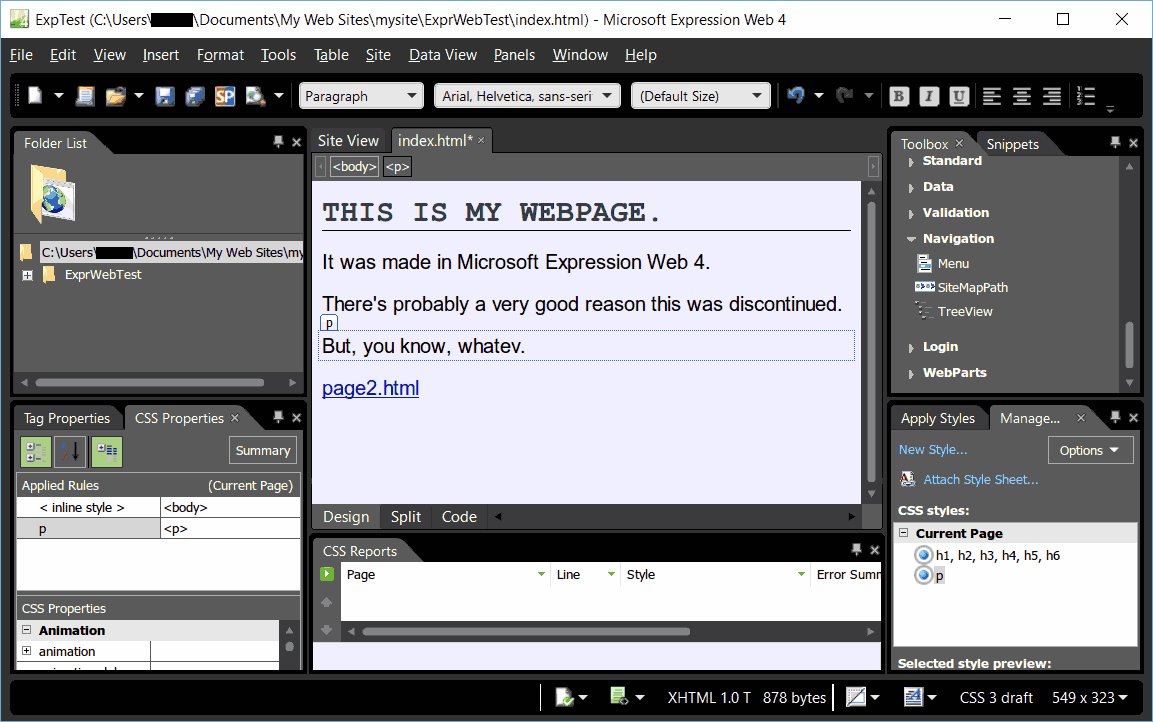Open the 549 x 323 page size dropdown
This screenshot has width=1153, height=722.
tap(1089, 698)
